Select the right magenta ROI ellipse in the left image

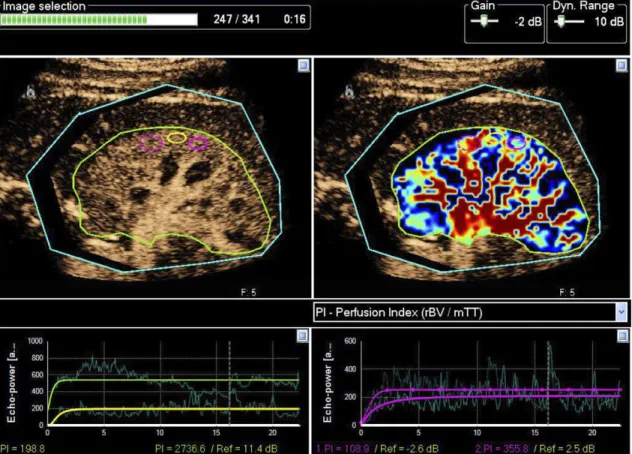click(x=198, y=144)
